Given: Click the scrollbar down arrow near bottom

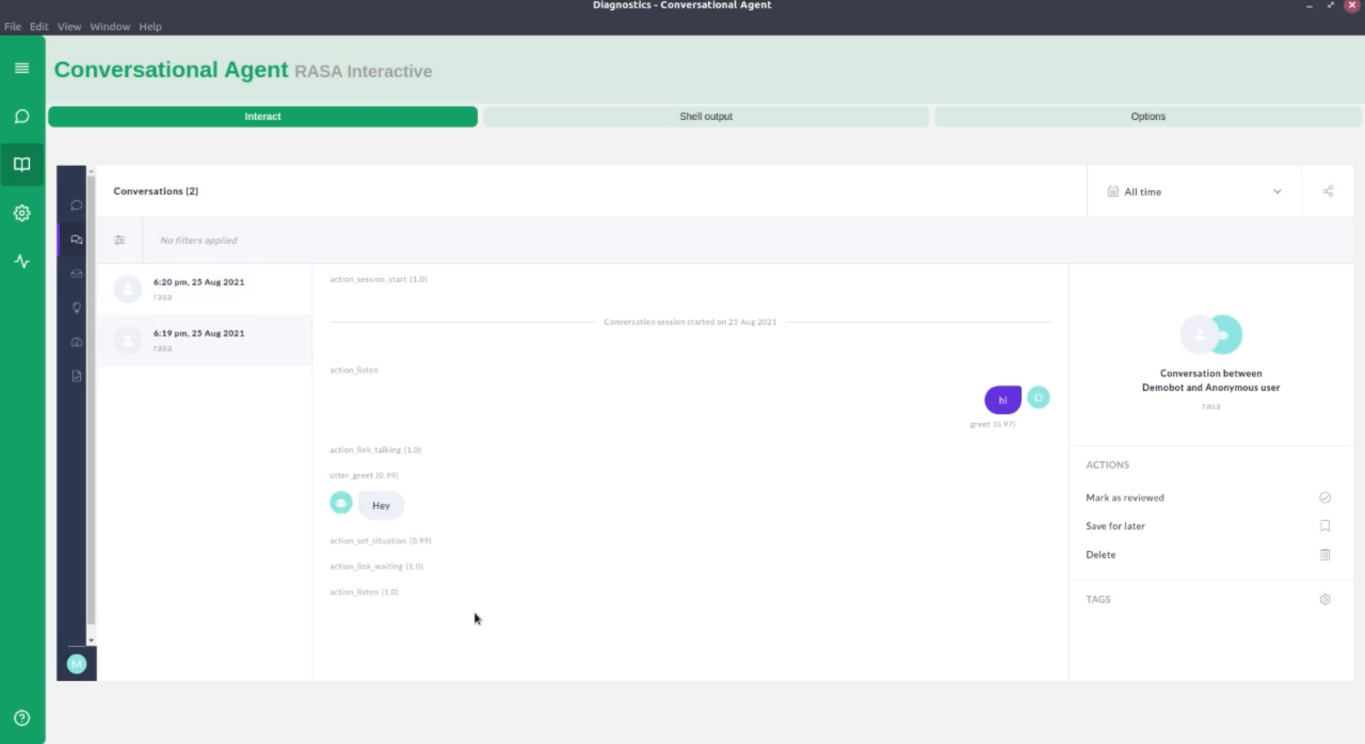Looking at the screenshot, I should coord(91,640).
